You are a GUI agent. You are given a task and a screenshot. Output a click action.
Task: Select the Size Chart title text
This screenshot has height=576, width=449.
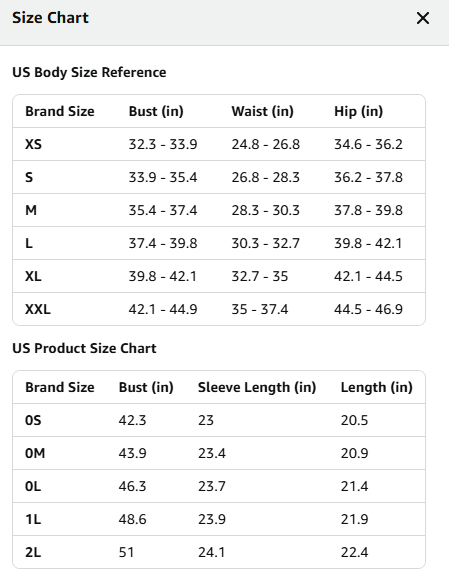click(x=50, y=18)
